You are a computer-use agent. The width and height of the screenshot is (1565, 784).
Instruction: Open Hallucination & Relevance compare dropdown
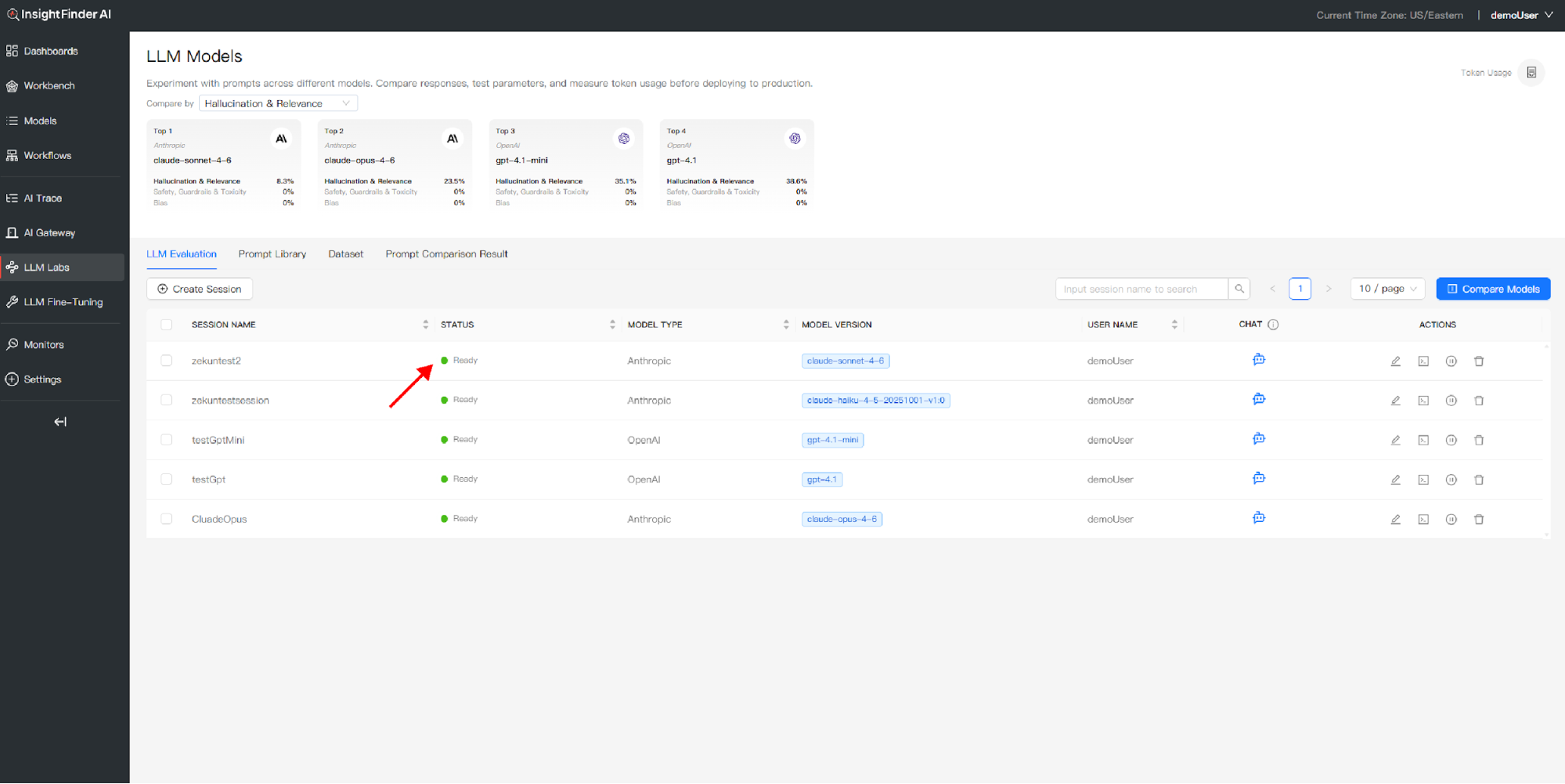point(278,103)
